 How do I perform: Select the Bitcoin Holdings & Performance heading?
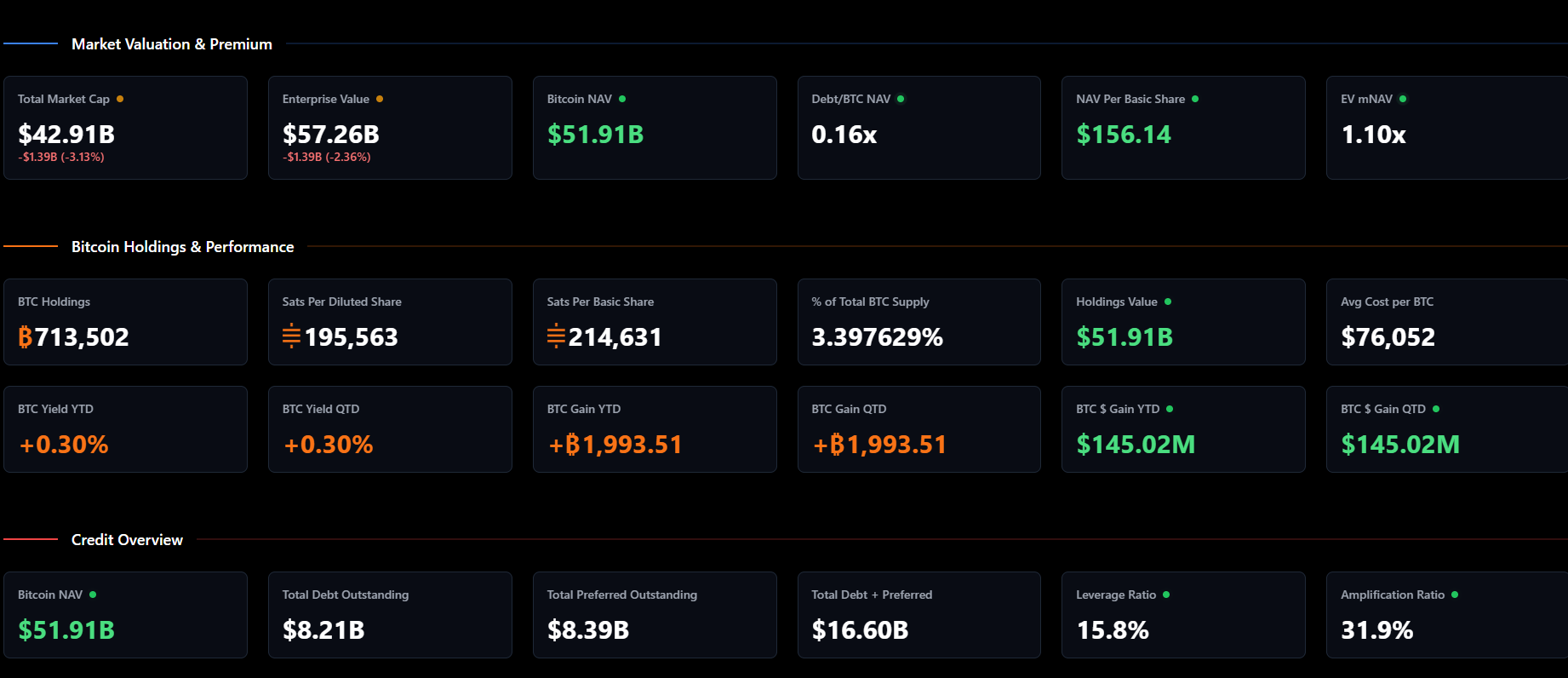(182, 247)
